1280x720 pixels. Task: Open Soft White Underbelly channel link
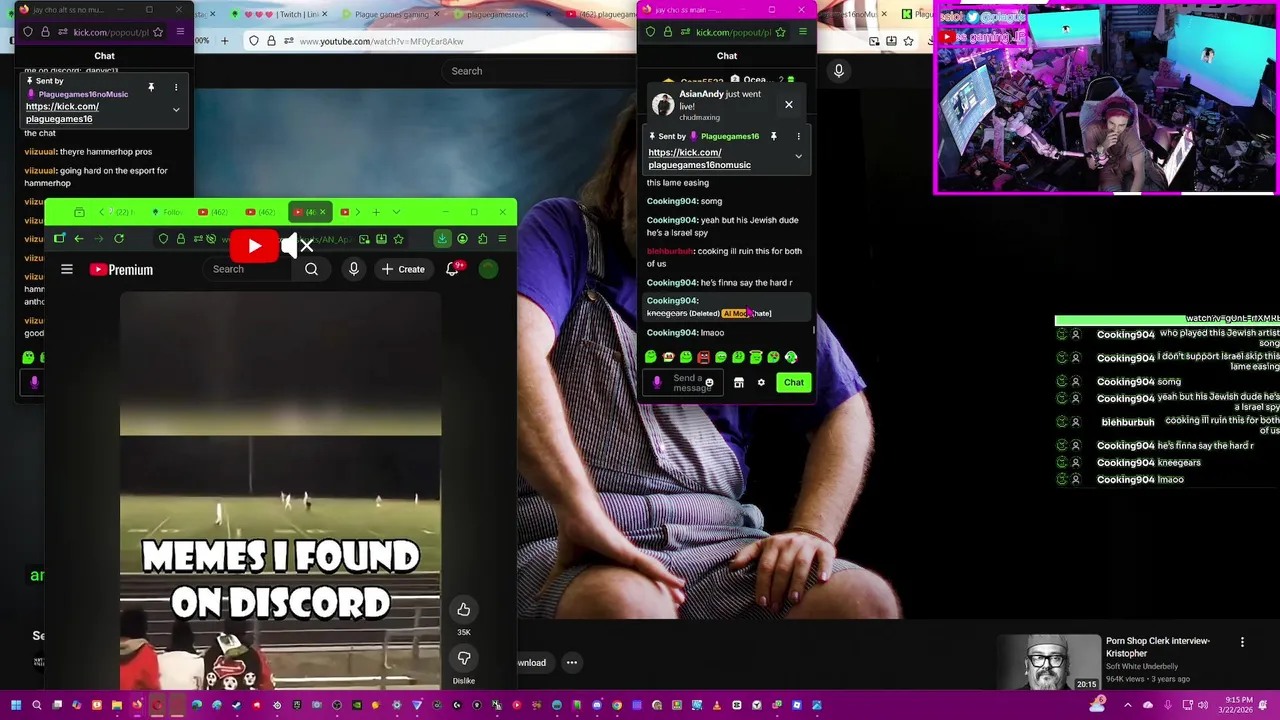coord(1141,666)
